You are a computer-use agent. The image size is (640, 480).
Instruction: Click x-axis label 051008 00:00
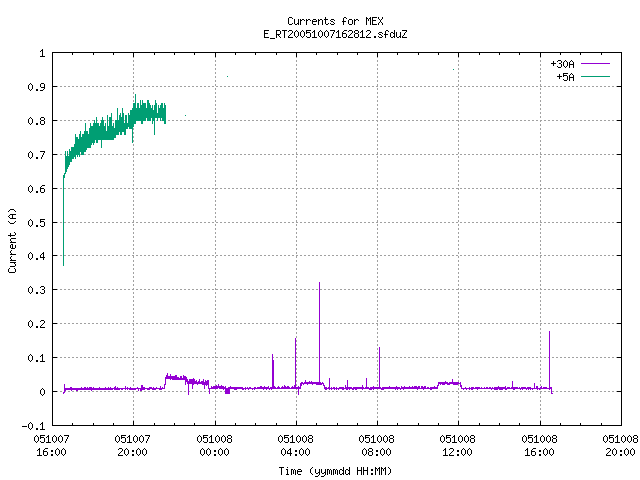click(214, 445)
